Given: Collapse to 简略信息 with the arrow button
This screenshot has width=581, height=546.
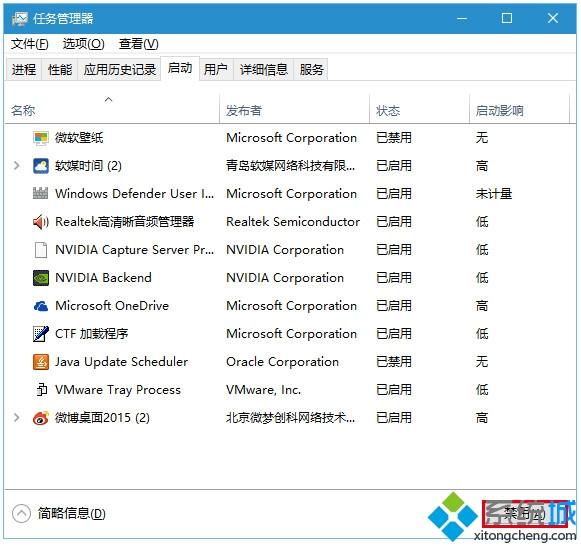Looking at the screenshot, I should 21,513.
